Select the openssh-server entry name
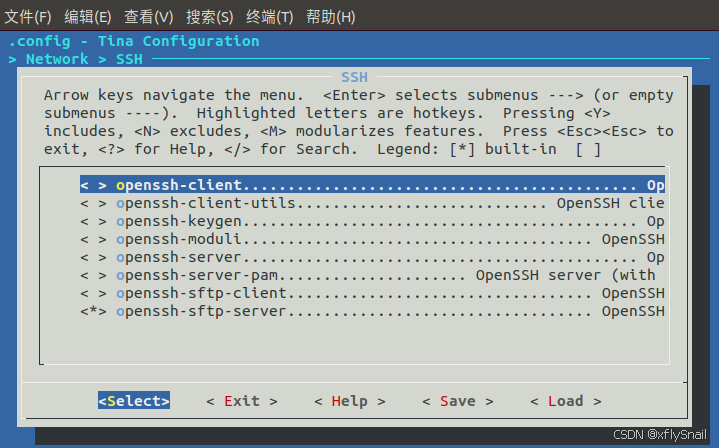 (179, 257)
